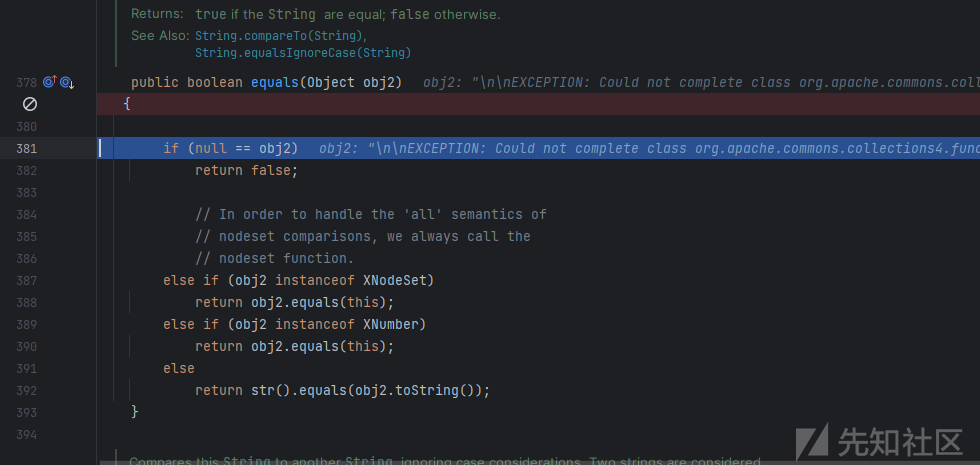
Task: Click line number 392 to set a breakpoint
Action: click(26, 391)
